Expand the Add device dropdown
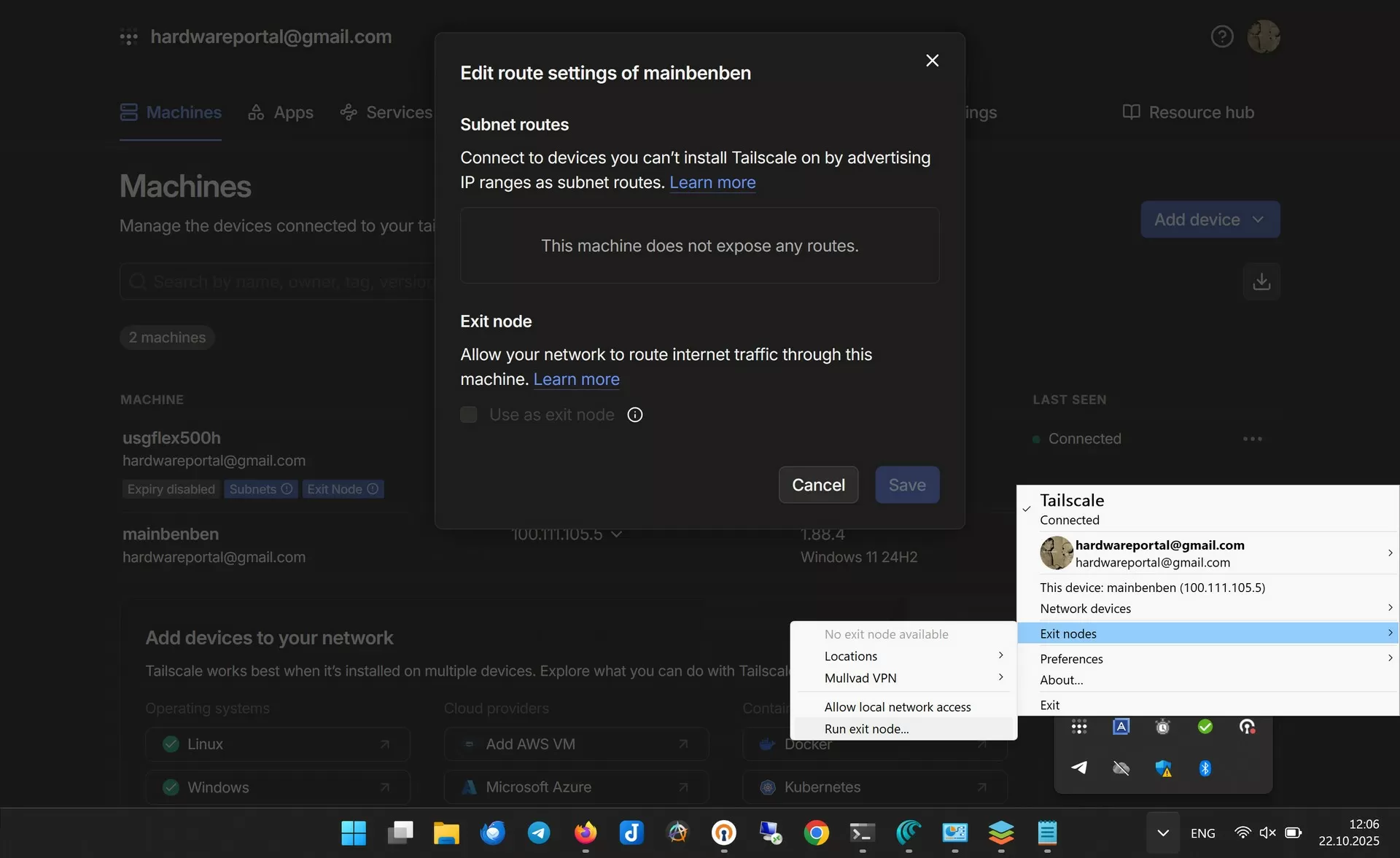 pos(1210,219)
